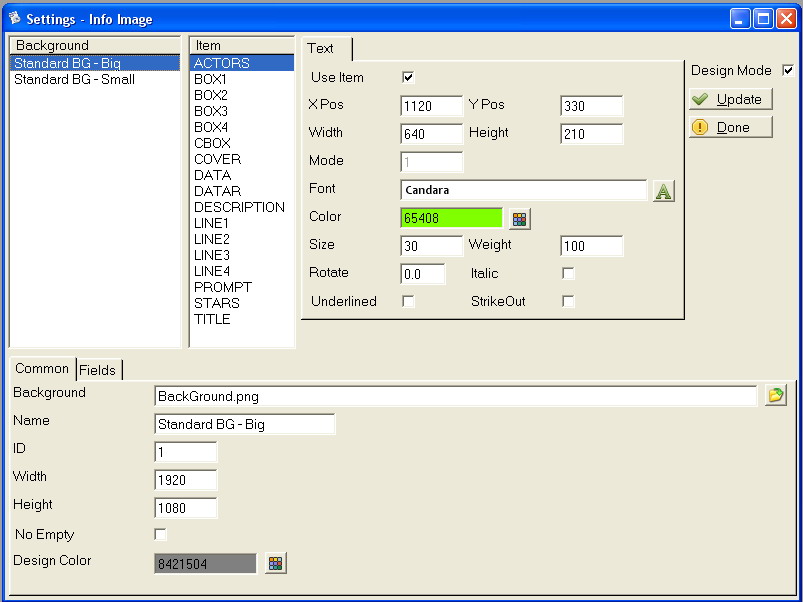Click the Font field showing Candara
The height and width of the screenshot is (602, 803).
pos(523,190)
